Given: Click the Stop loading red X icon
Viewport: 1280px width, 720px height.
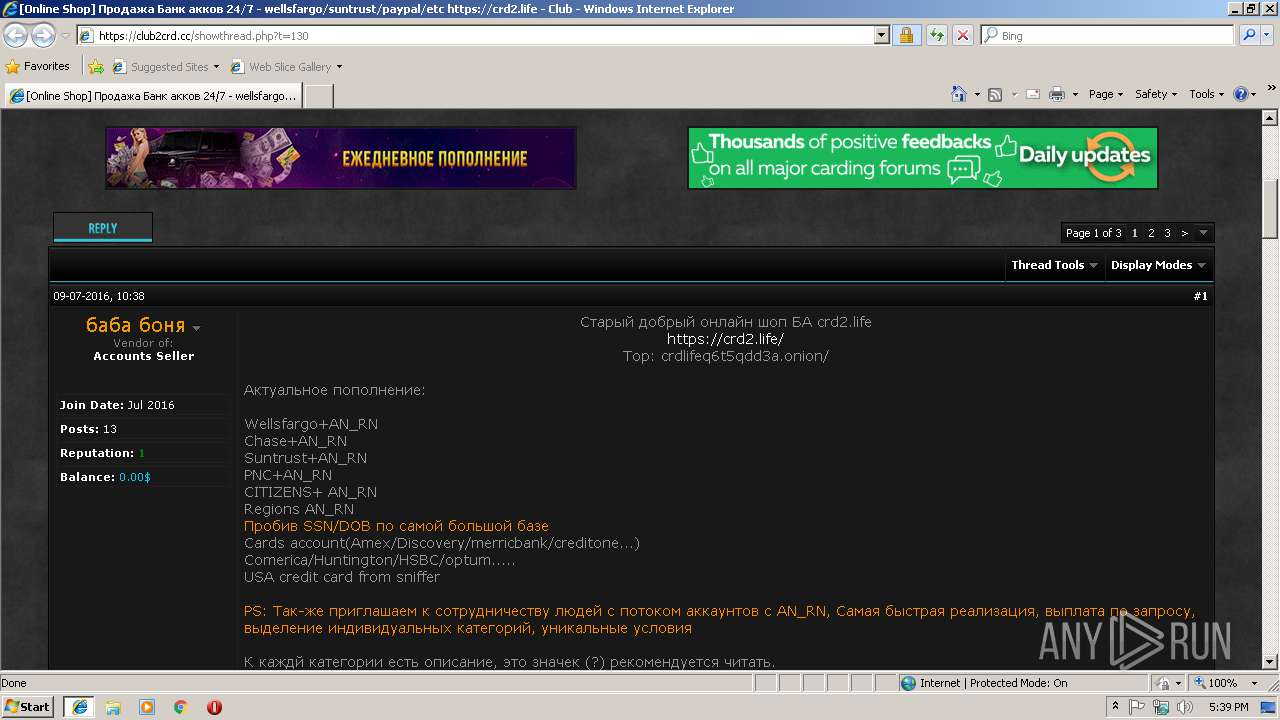Looking at the screenshot, I should [962, 35].
